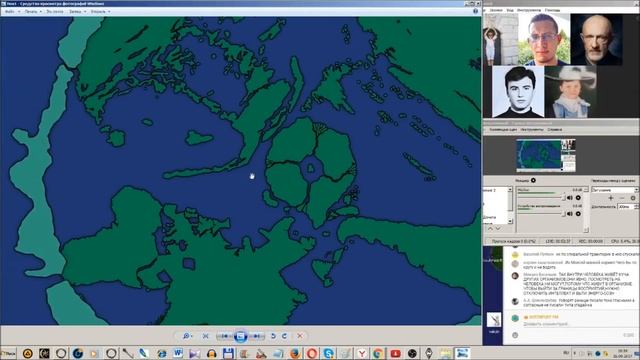Open Вид menu in top right window
Screen dimensions: 640x360
(510, 10)
